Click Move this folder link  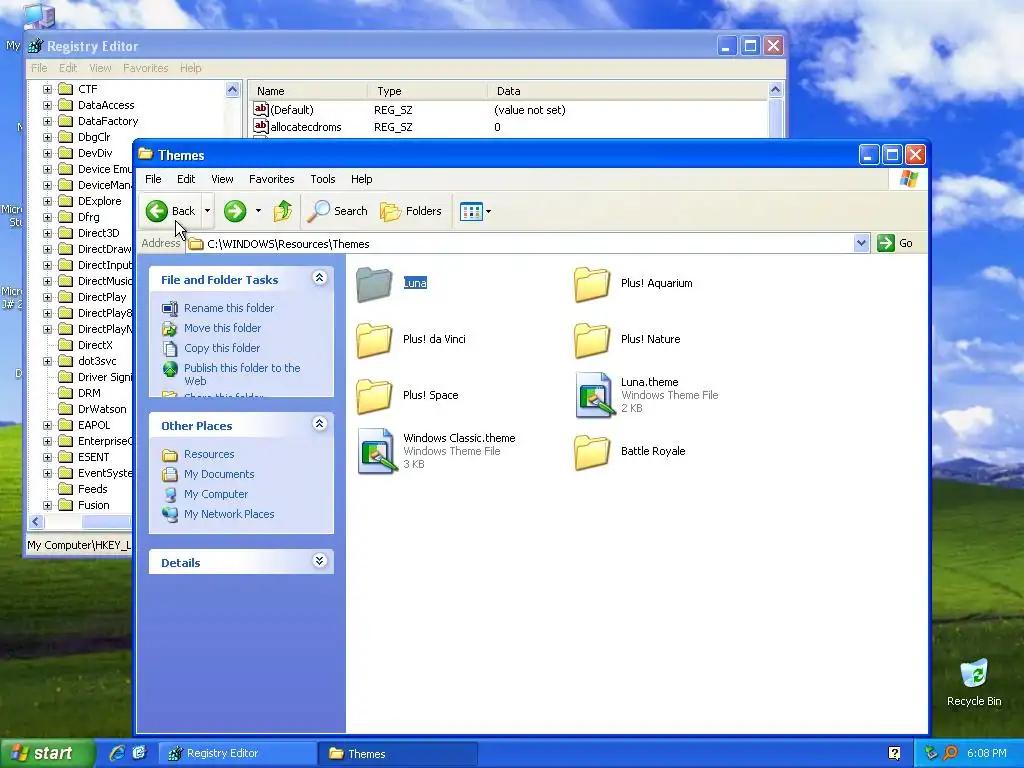[x=222, y=328]
